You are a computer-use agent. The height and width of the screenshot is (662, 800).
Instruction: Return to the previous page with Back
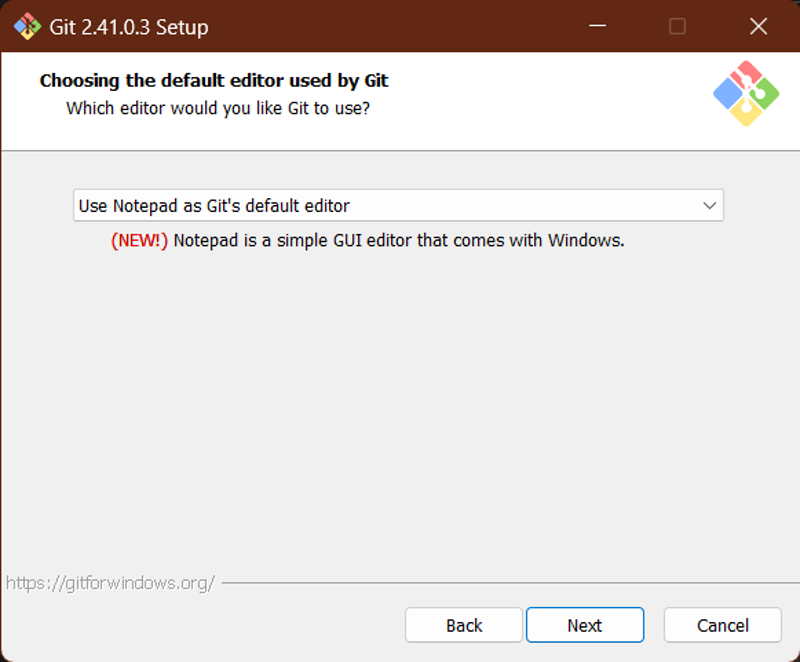click(x=464, y=625)
